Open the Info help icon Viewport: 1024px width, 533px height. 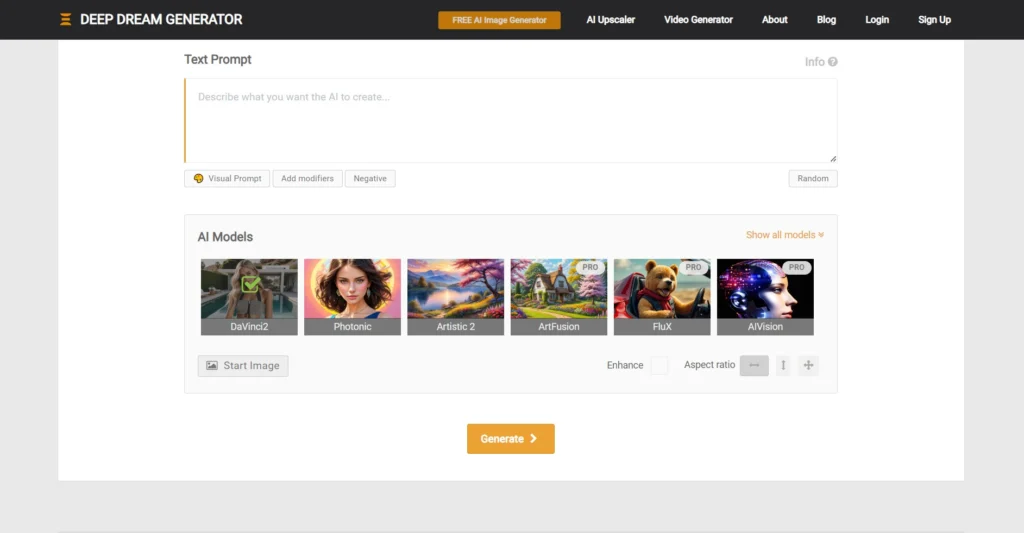pyautogui.click(x=833, y=62)
